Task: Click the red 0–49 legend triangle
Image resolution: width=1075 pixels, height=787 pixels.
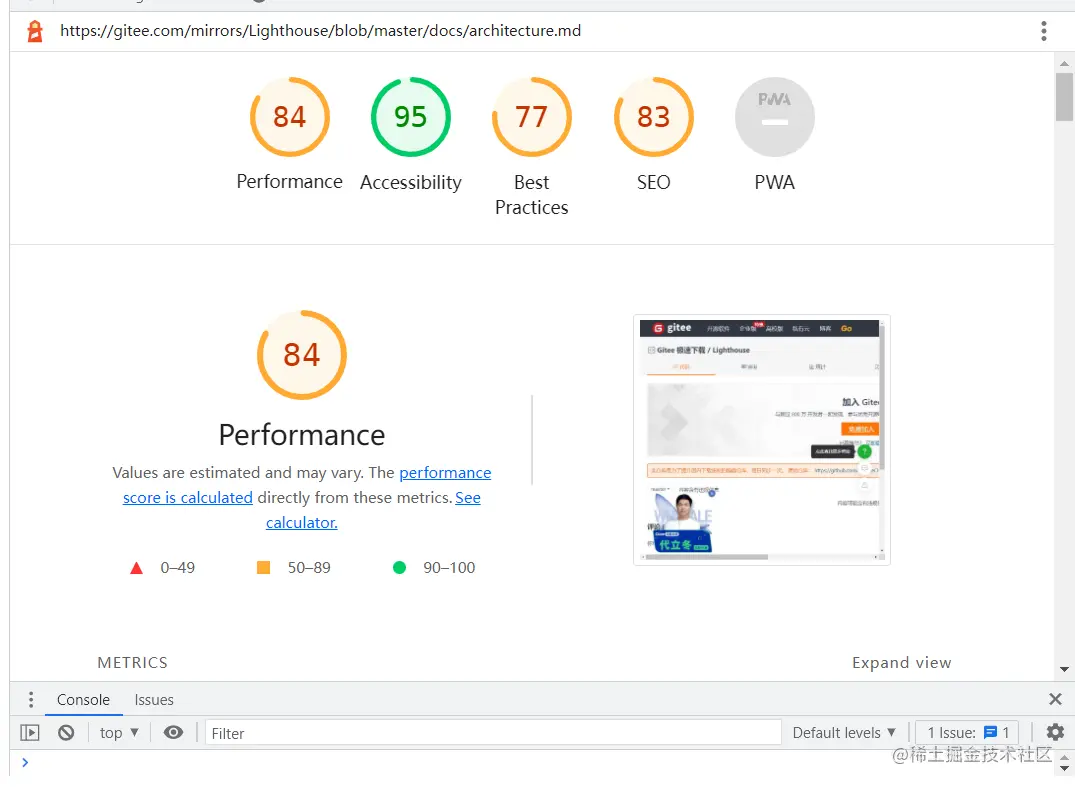Action: pos(136,568)
